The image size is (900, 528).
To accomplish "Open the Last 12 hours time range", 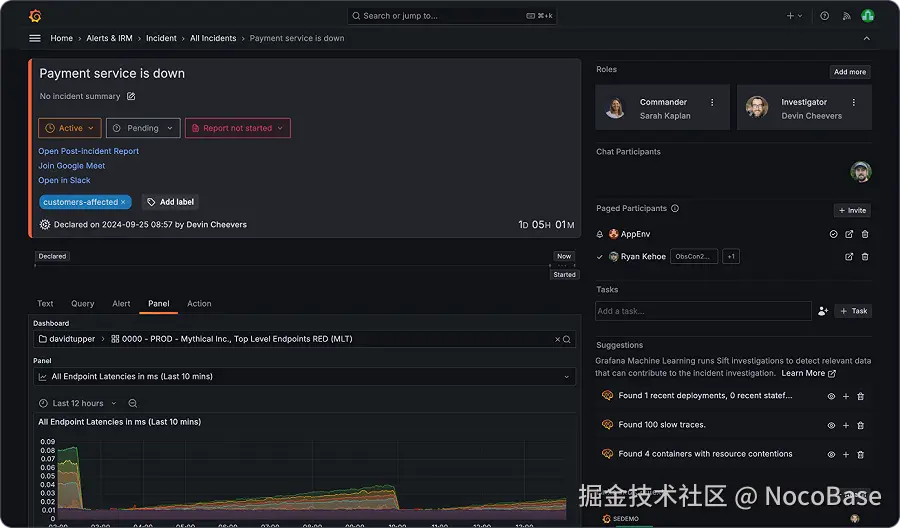I will [77, 403].
